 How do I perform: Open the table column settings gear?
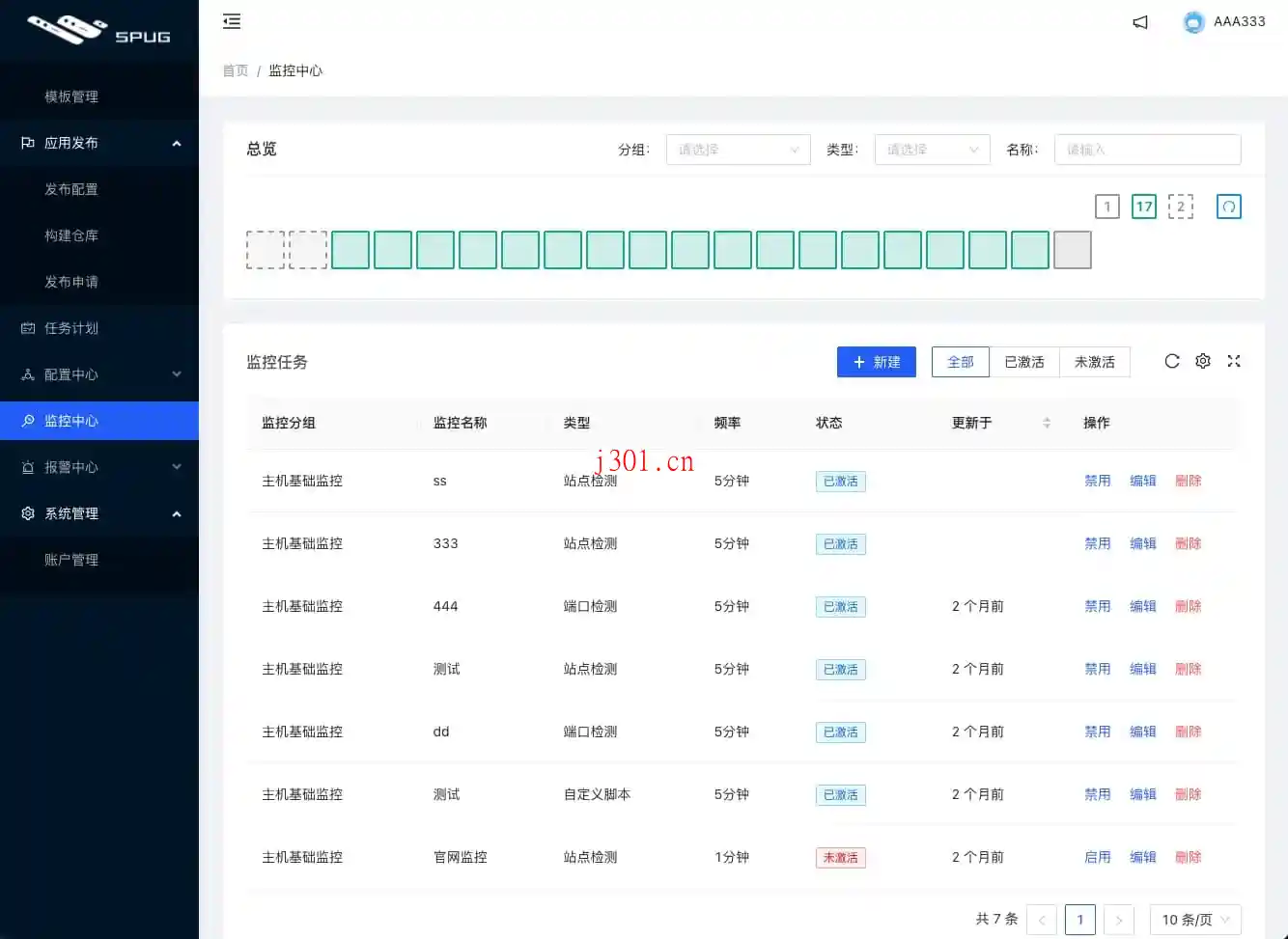(x=1202, y=361)
